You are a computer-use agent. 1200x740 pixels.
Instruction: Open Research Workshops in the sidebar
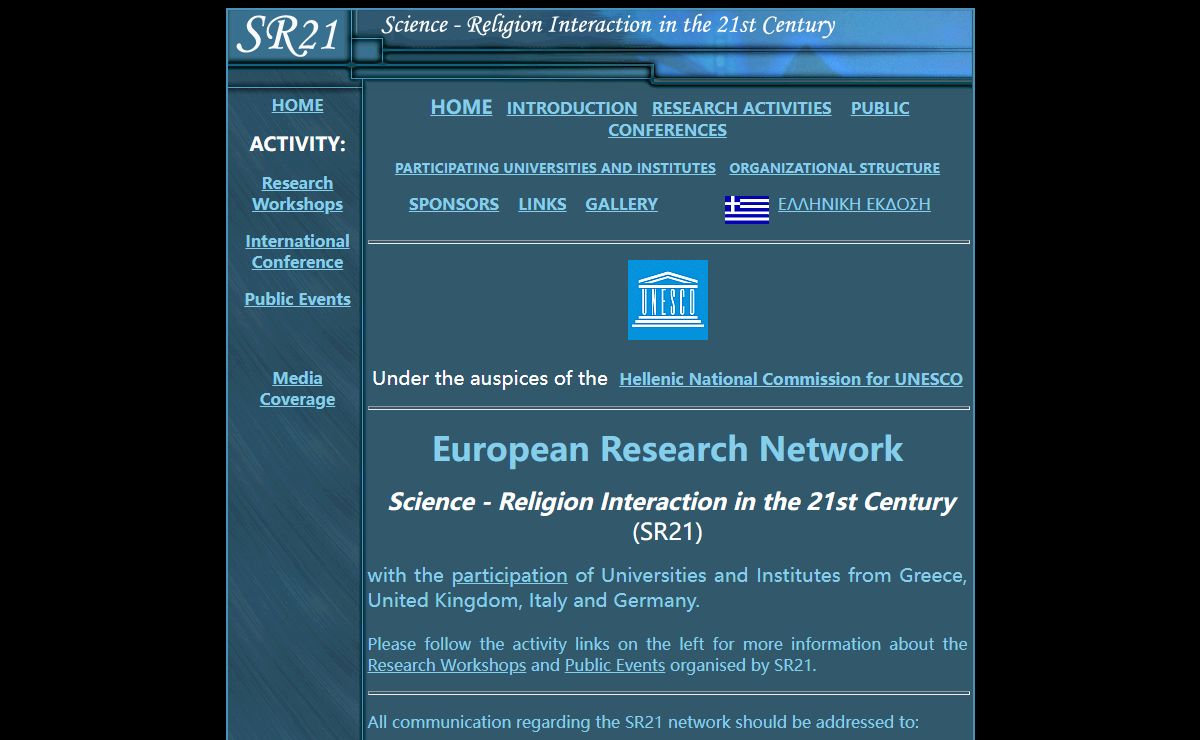tap(297, 194)
